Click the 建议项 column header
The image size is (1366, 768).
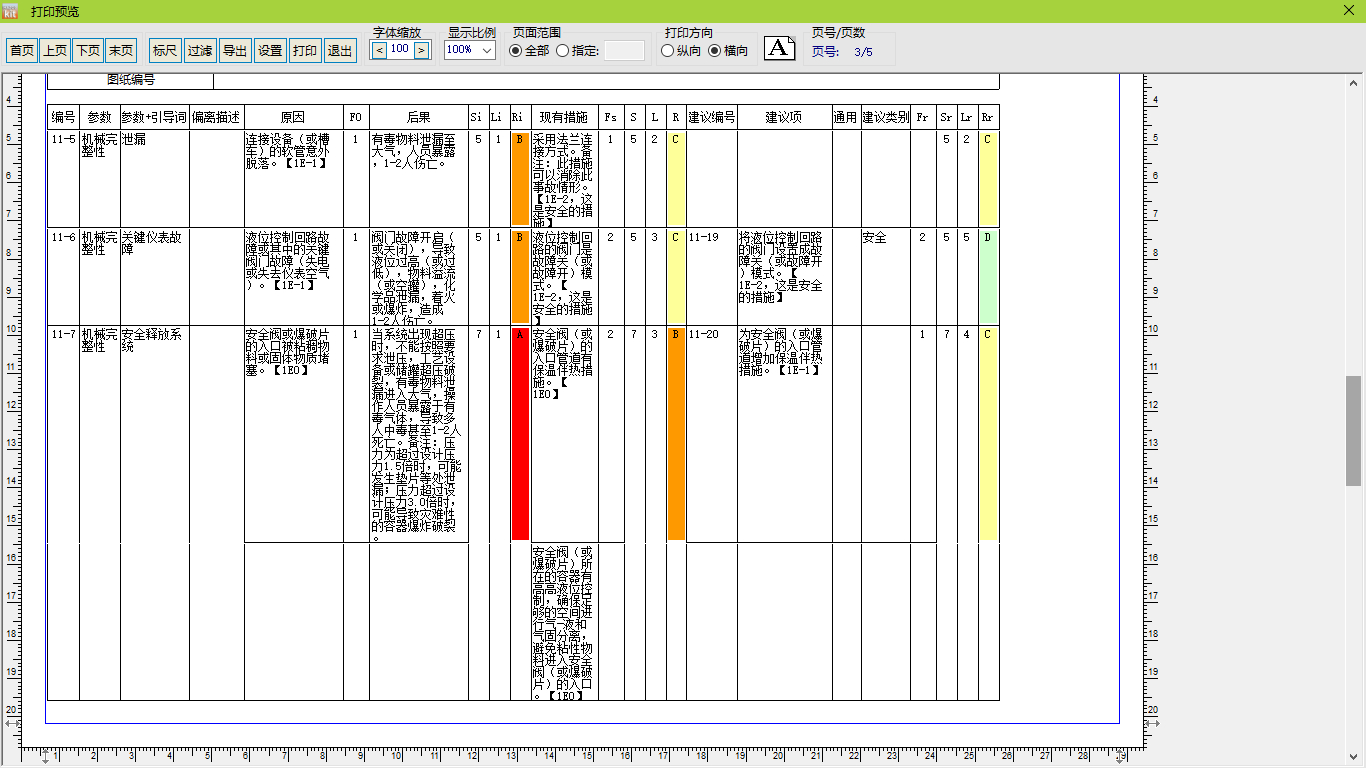tap(785, 117)
